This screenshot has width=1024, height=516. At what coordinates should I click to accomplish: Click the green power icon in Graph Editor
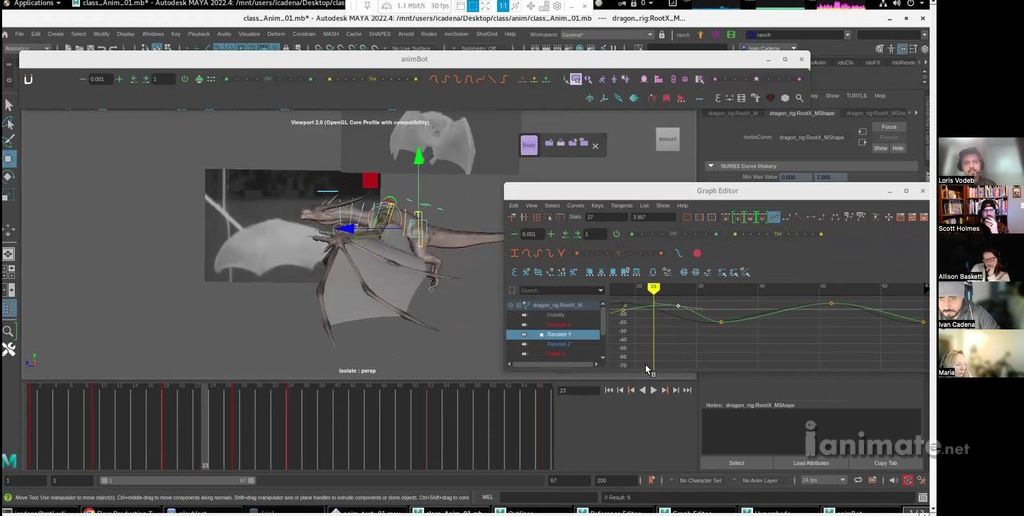pos(616,234)
